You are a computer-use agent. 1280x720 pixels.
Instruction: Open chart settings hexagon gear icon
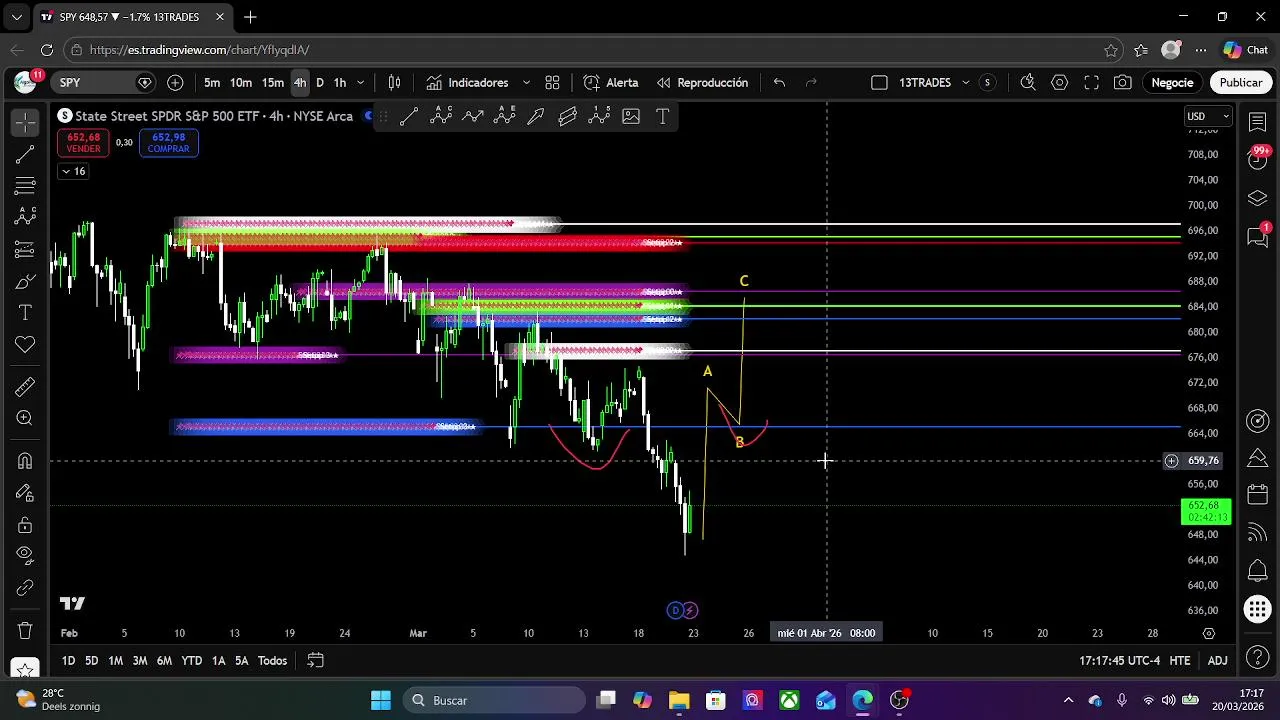(x=1059, y=83)
